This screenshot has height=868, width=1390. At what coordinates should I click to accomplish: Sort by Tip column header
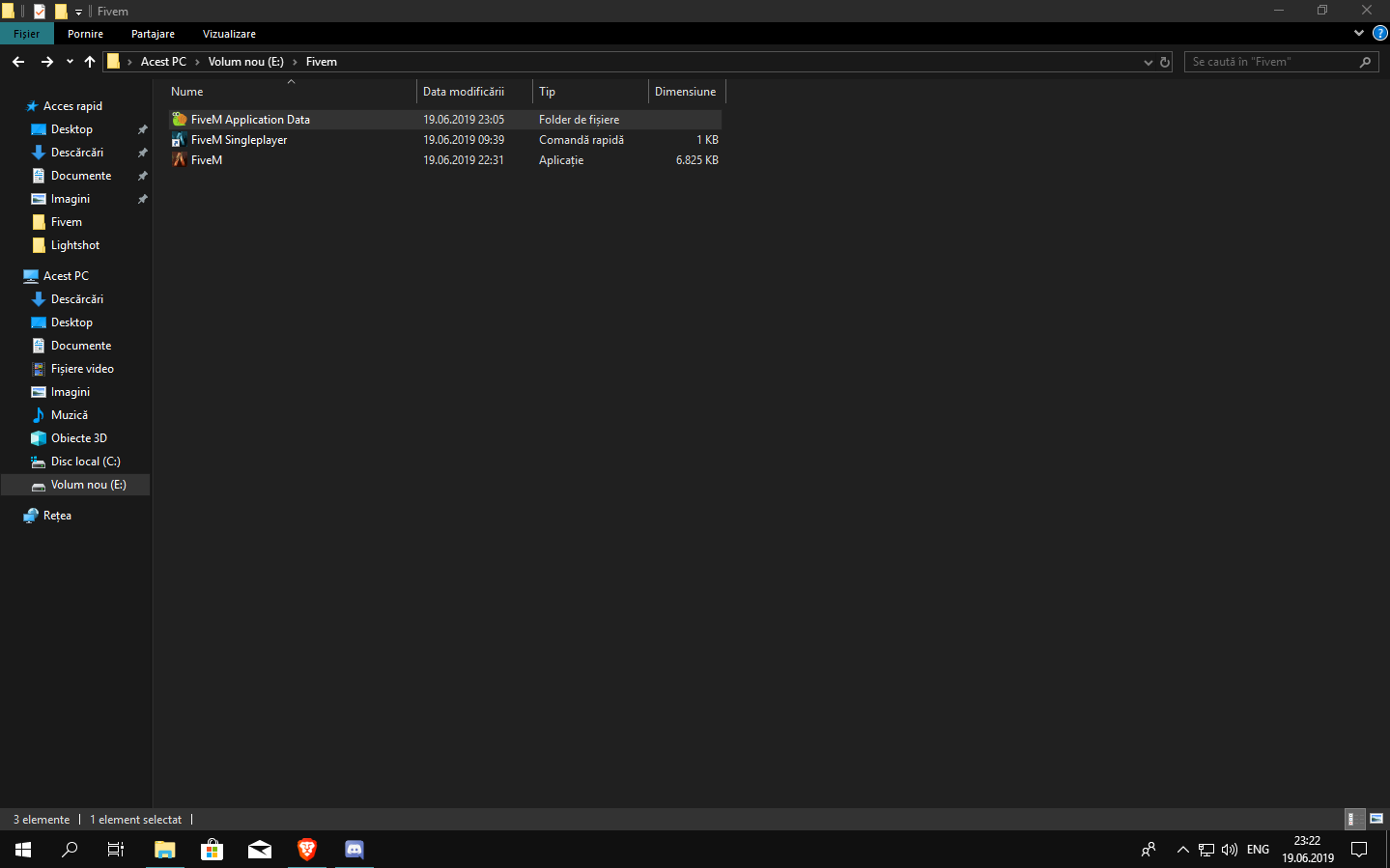[x=590, y=92]
